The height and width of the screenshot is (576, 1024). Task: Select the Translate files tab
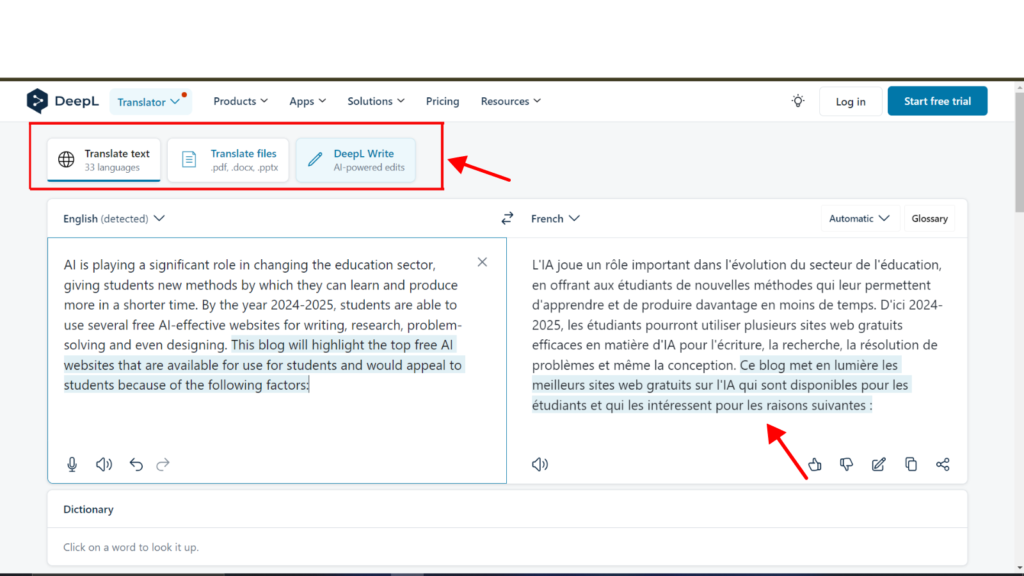pyautogui.click(x=228, y=159)
